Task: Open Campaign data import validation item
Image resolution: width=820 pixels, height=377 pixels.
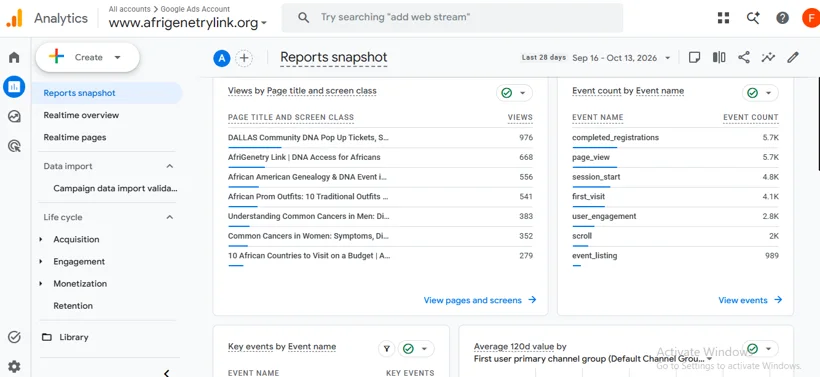Action: [115, 188]
